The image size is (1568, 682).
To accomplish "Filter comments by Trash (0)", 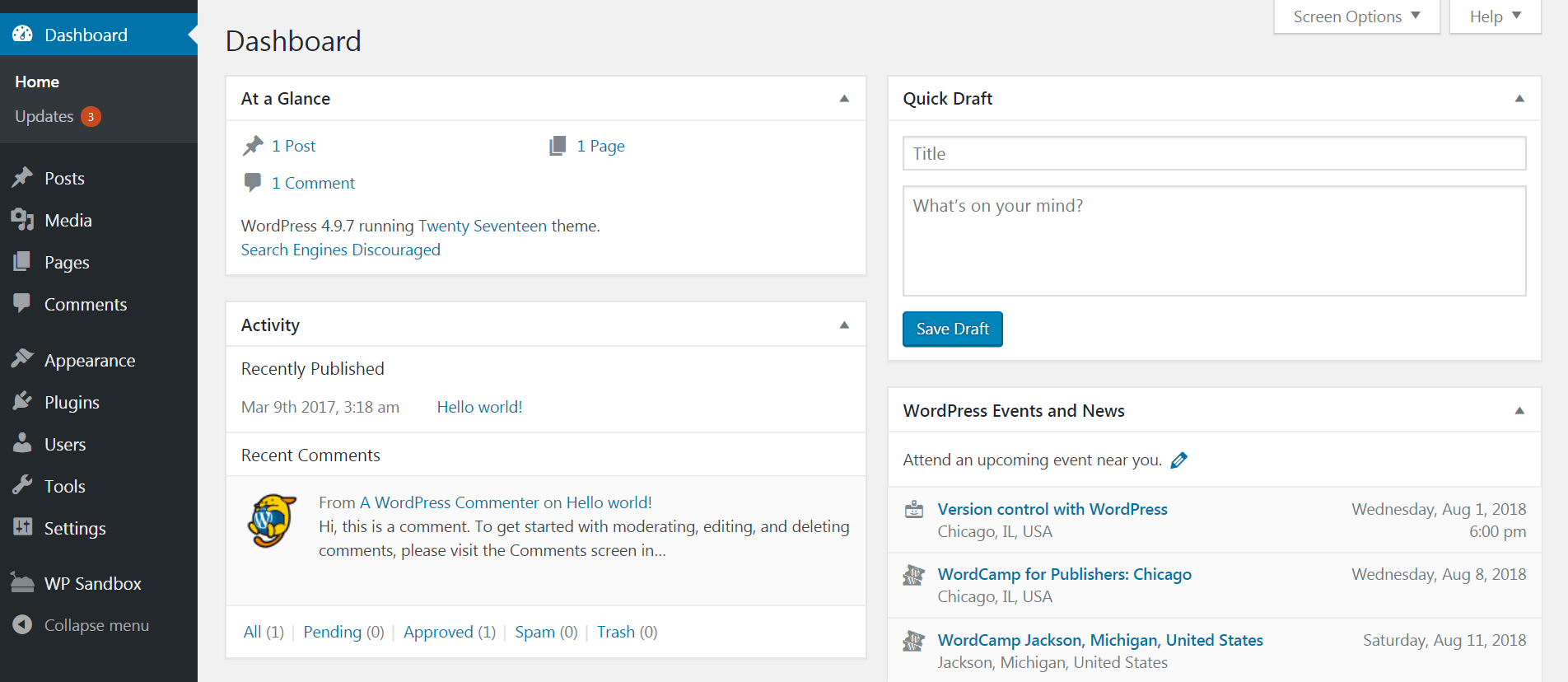I will [627, 632].
